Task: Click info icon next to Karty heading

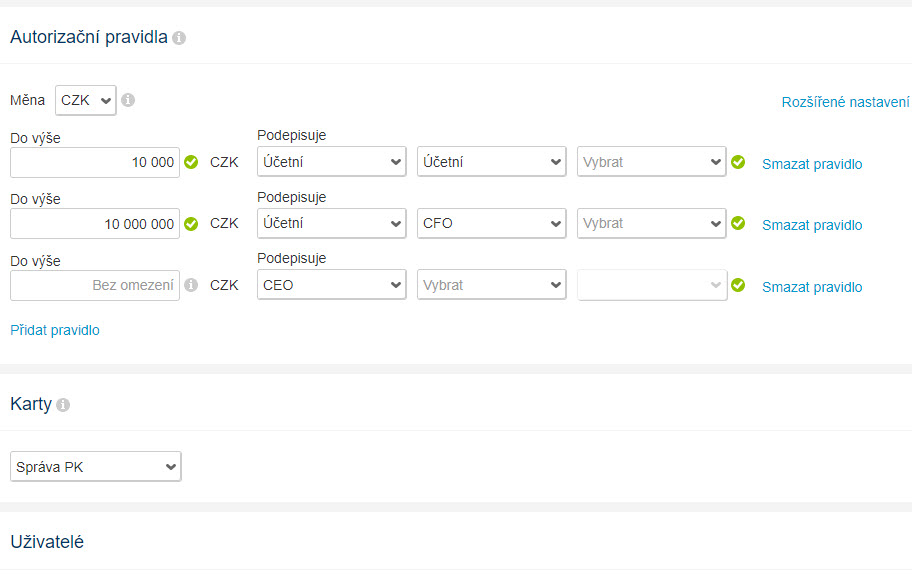Action: [x=63, y=405]
